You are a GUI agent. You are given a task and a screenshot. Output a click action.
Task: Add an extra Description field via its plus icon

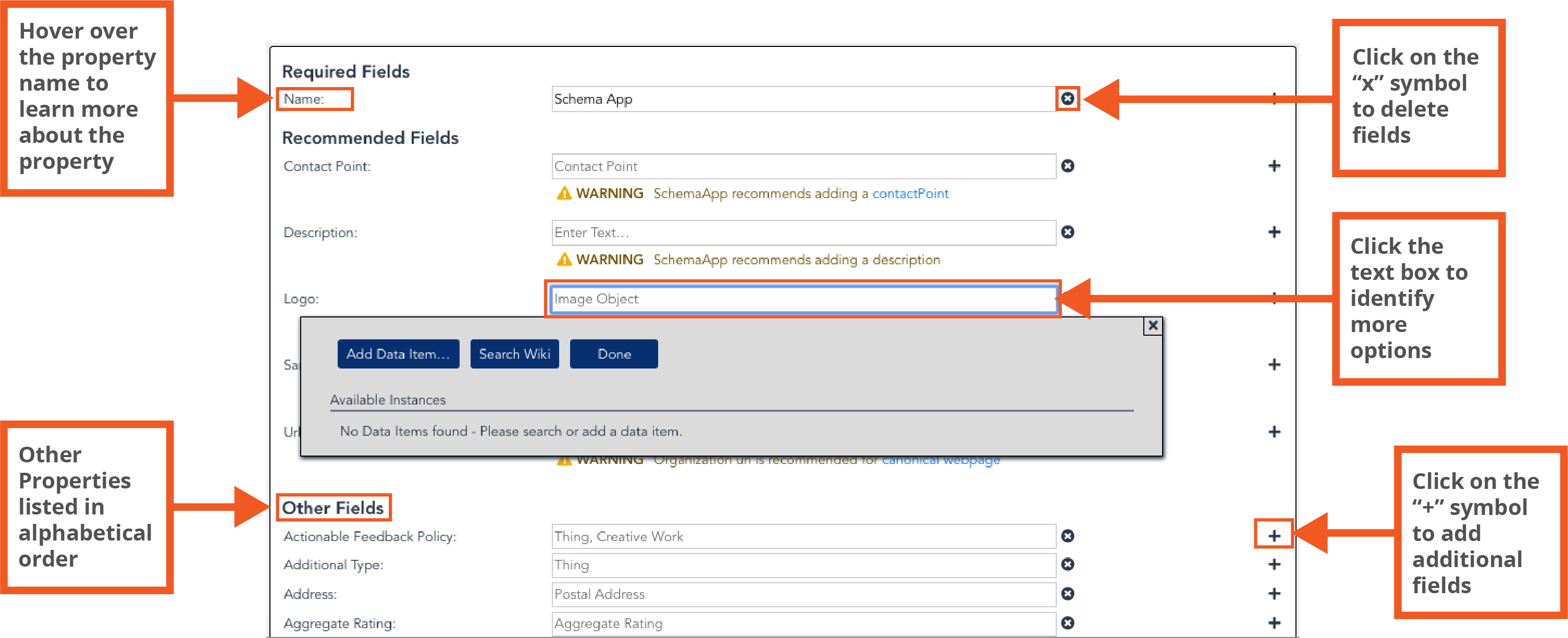tap(1274, 232)
